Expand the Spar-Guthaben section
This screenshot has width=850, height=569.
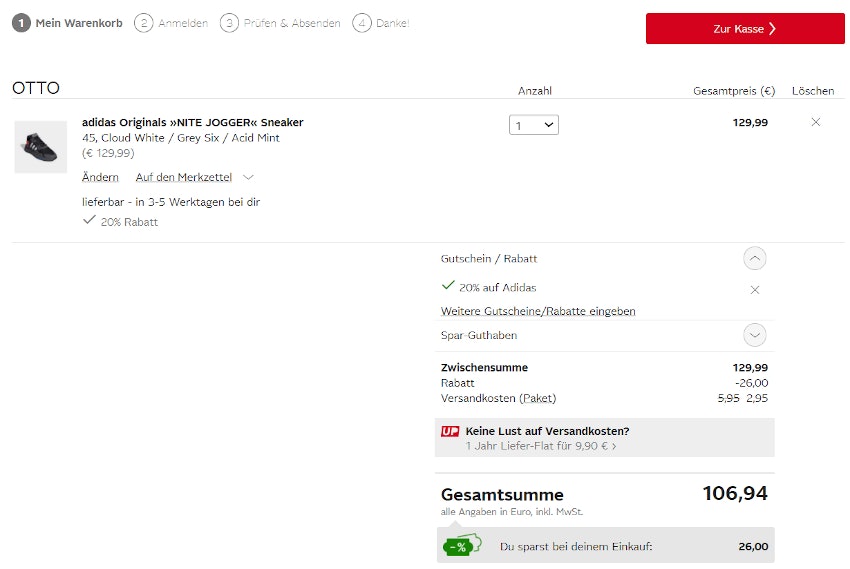point(755,335)
